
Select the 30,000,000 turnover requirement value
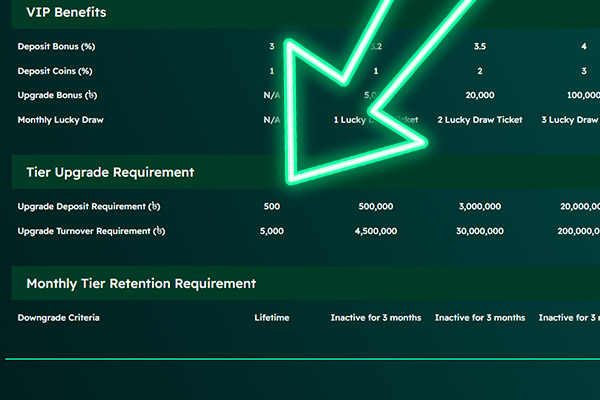click(480, 231)
